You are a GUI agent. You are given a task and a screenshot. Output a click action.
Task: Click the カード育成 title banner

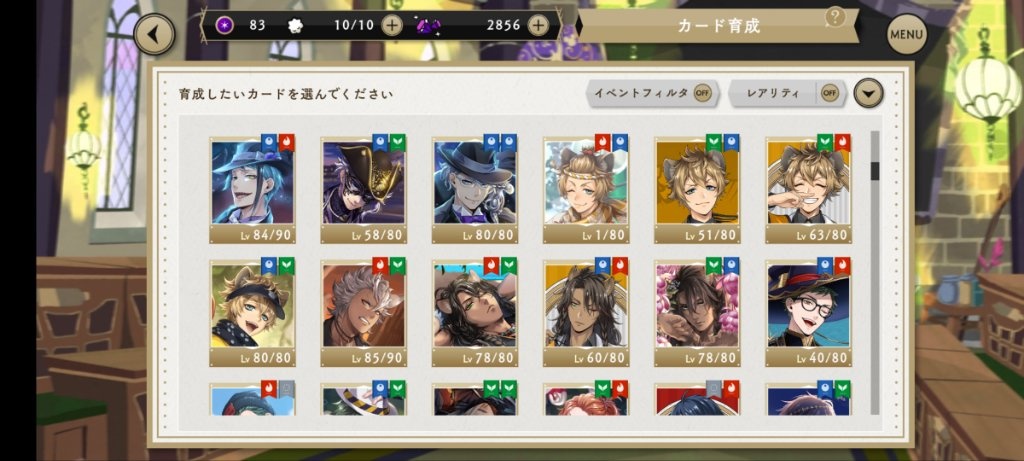[x=717, y=26]
